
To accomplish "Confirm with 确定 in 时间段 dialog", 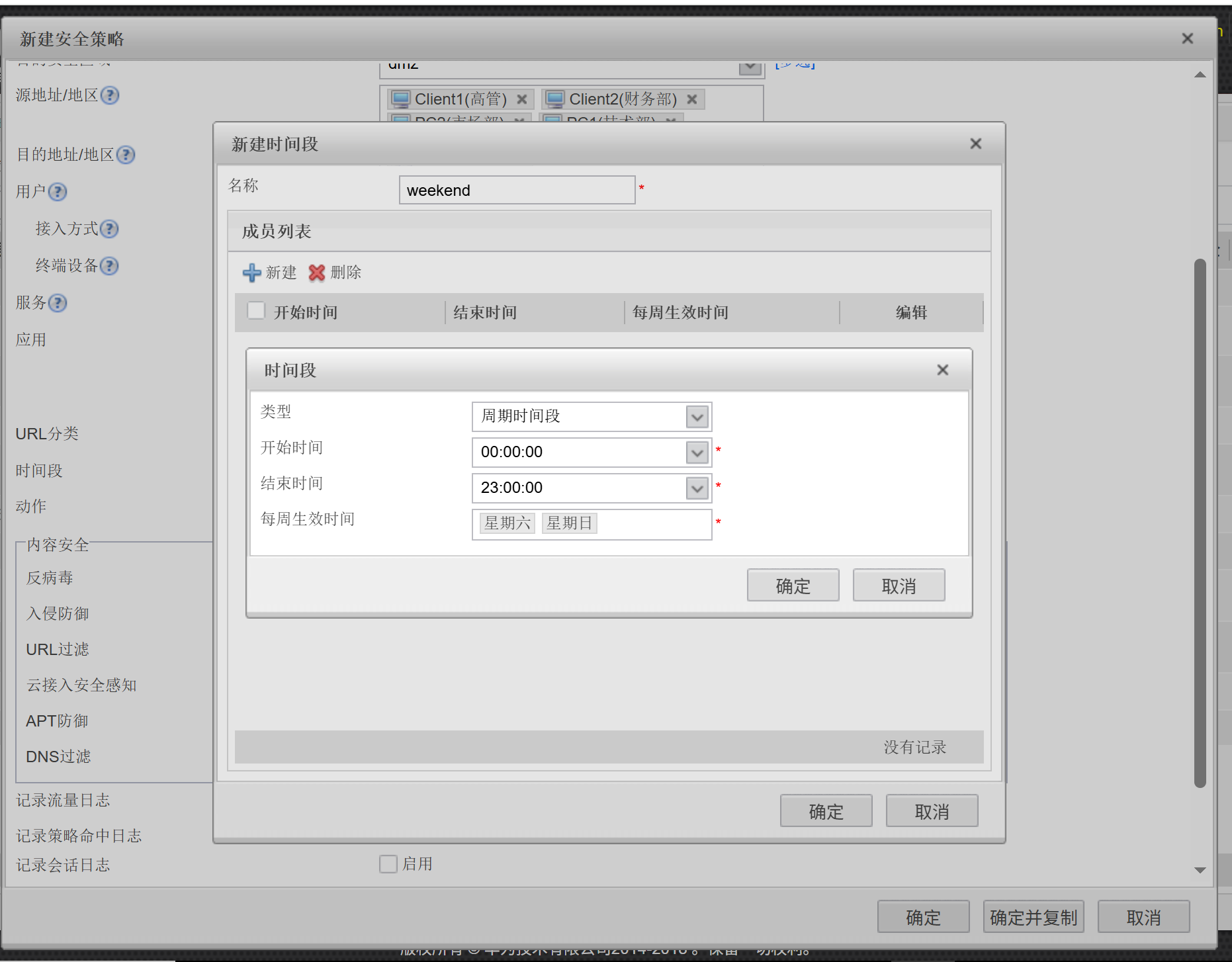I will (x=793, y=586).
